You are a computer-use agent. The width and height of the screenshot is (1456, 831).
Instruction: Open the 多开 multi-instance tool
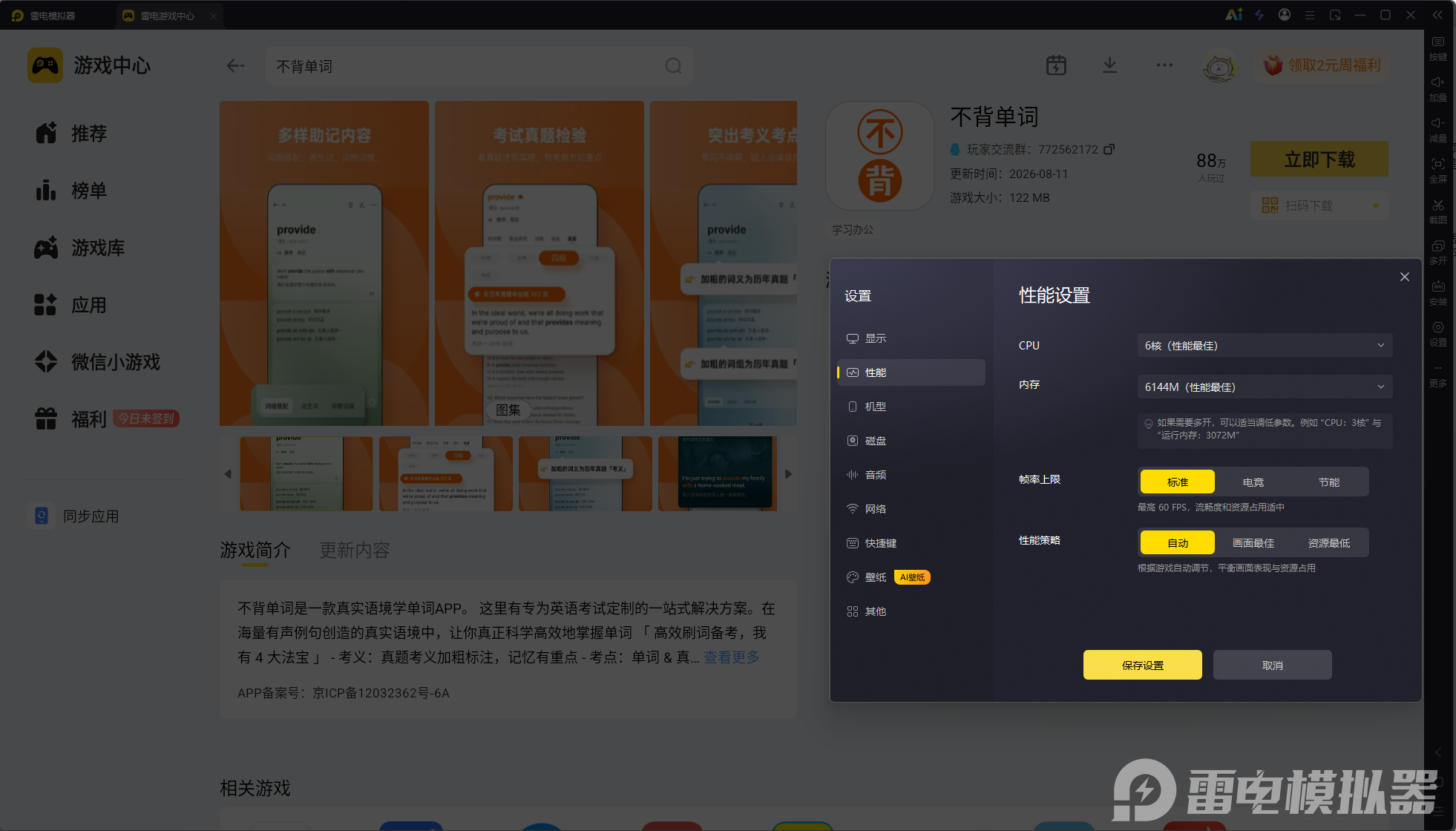click(x=1438, y=252)
